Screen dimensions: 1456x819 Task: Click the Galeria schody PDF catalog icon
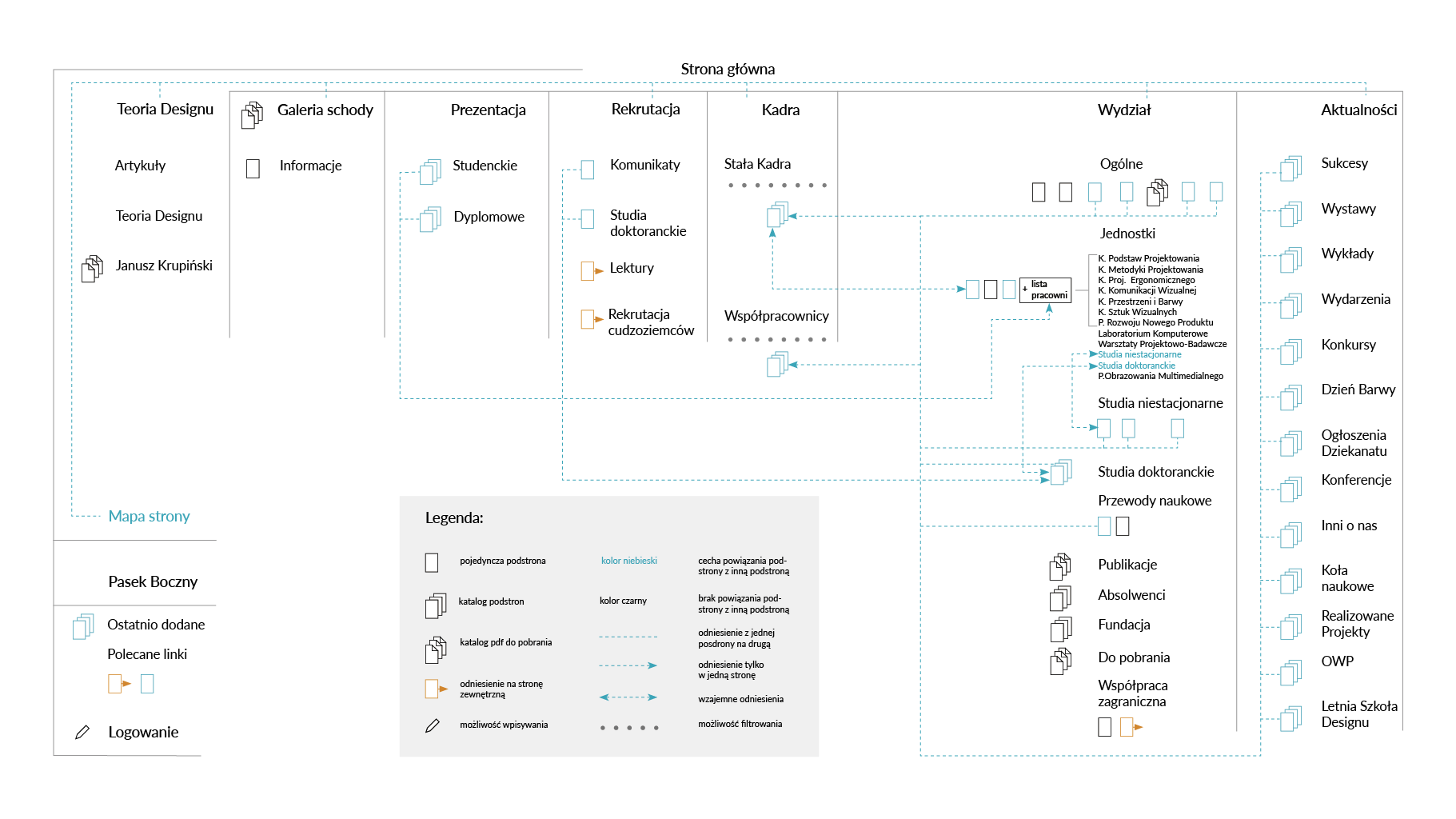252,114
